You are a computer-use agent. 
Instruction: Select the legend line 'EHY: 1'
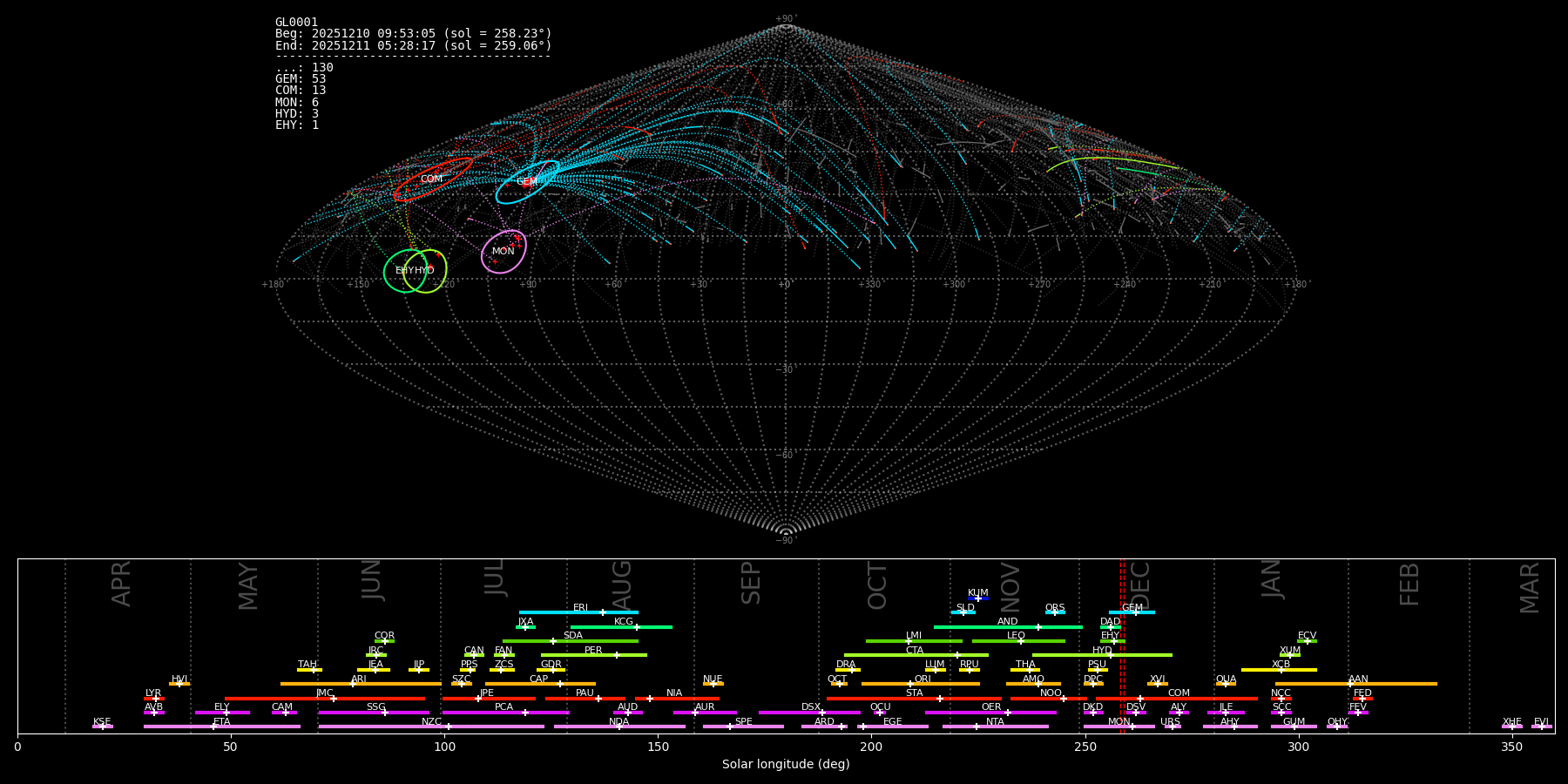click(297, 125)
